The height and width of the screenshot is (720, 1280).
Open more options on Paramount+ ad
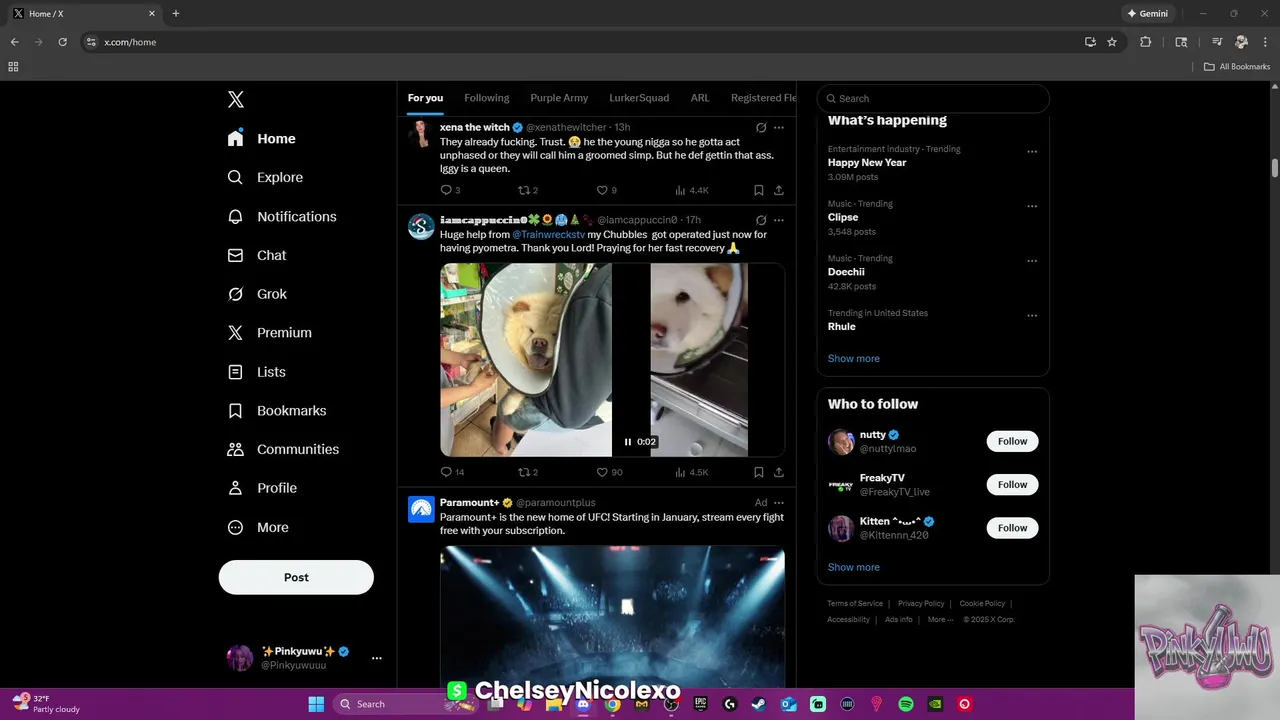(779, 502)
